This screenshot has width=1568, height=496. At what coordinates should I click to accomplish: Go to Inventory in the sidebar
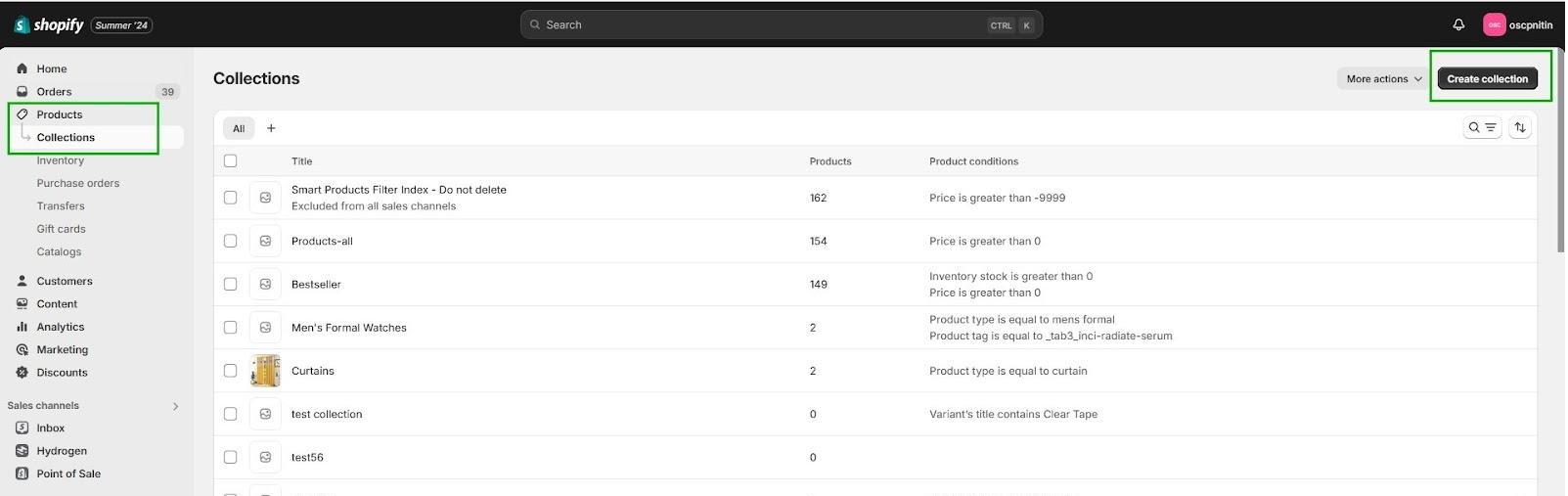pyautogui.click(x=61, y=160)
